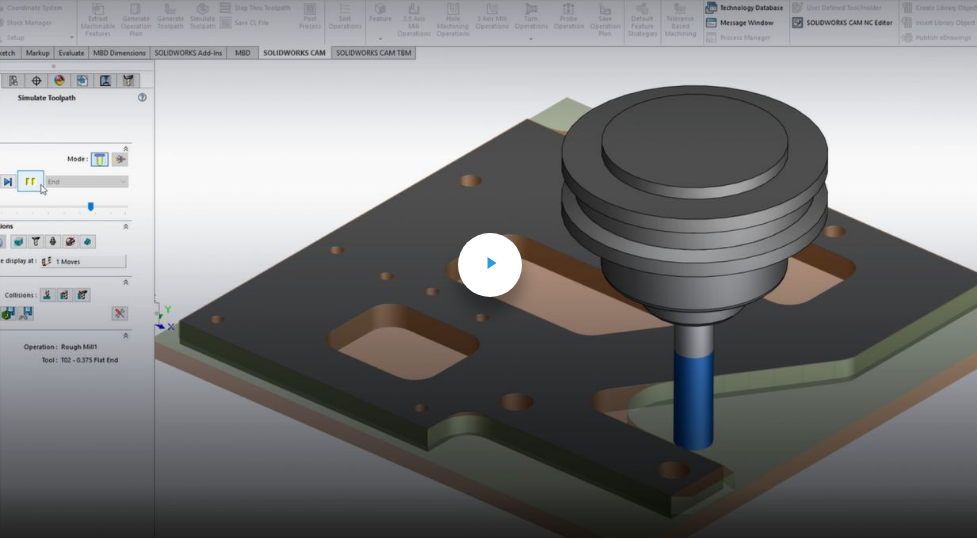Open the MBD Dimensions tab
Screen dimensions: 977x539
pos(119,53)
